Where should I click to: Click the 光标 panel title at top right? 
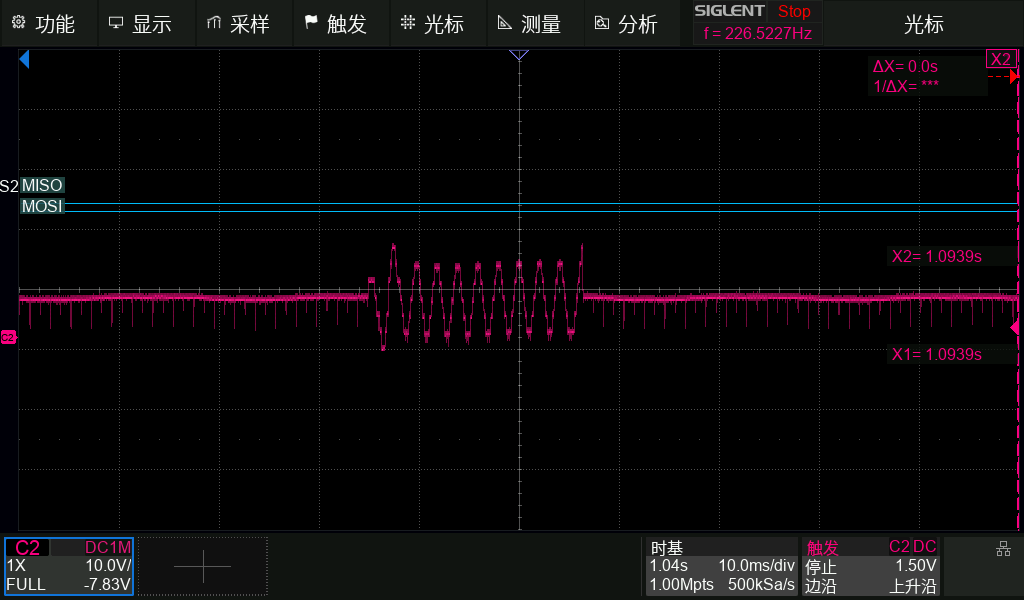tap(923, 24)
